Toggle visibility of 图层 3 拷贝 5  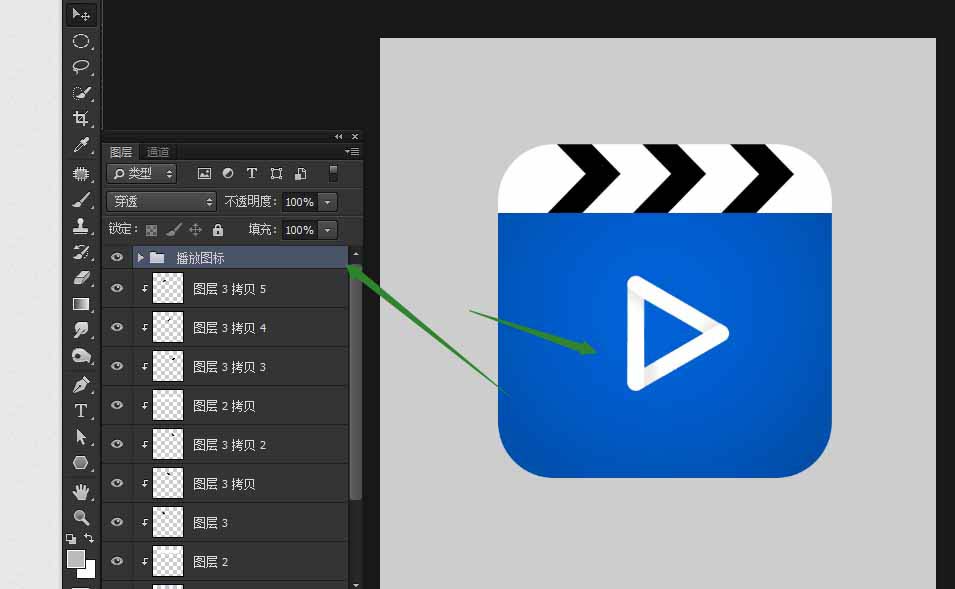[117, 289]
